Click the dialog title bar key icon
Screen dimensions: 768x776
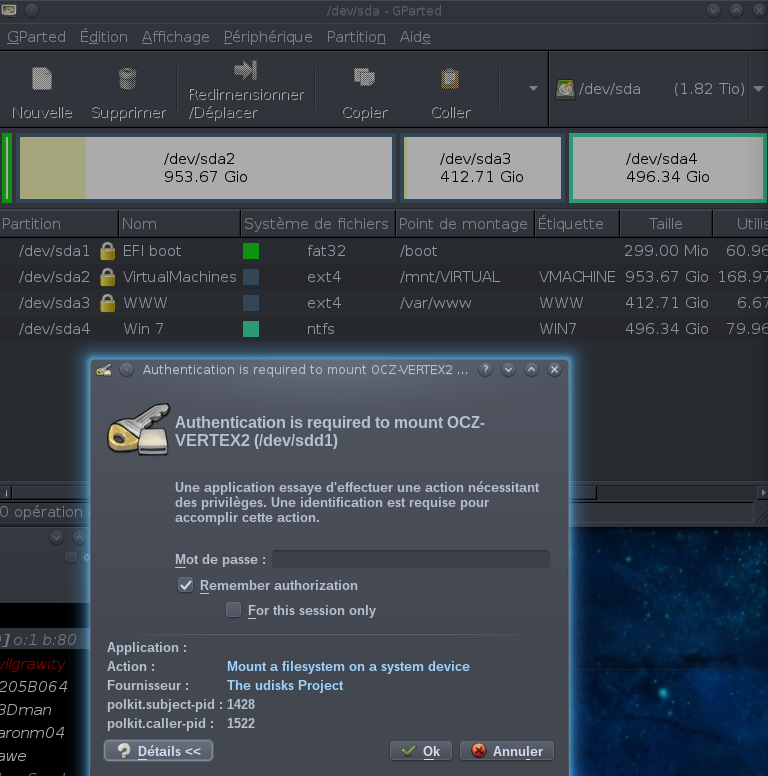click(104, 370)
